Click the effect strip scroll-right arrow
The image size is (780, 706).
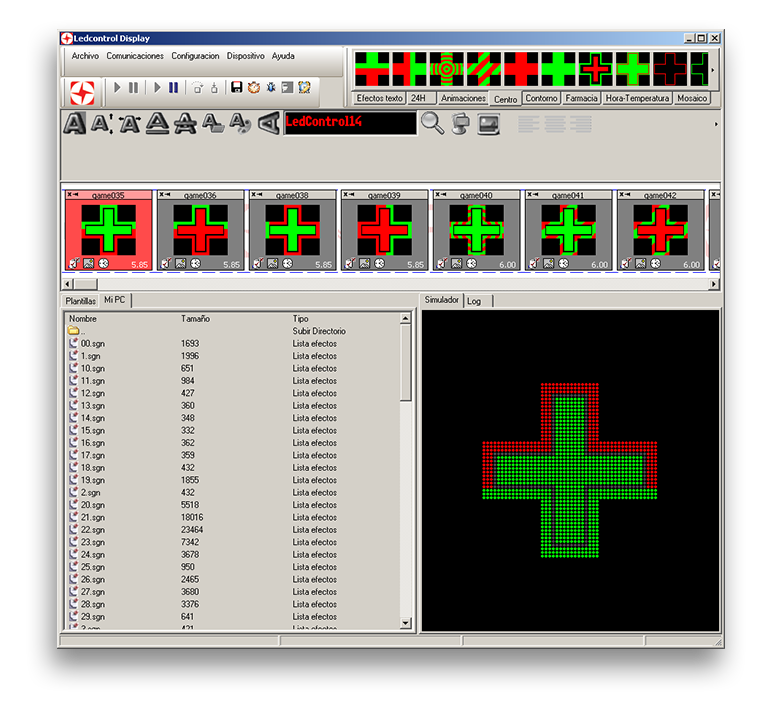click(714, 284)
